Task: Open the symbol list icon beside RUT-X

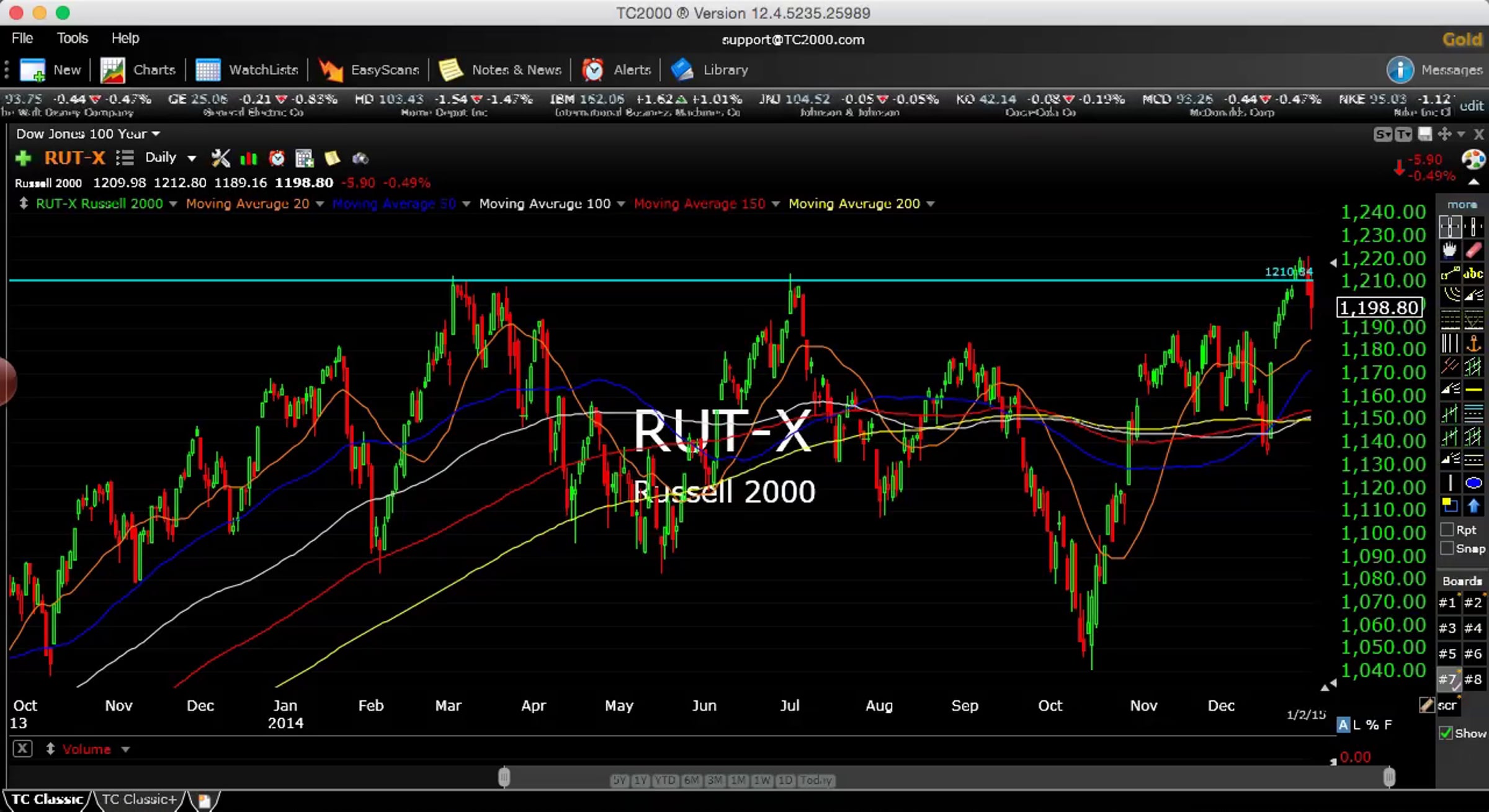Action: (x=125, y=158)
